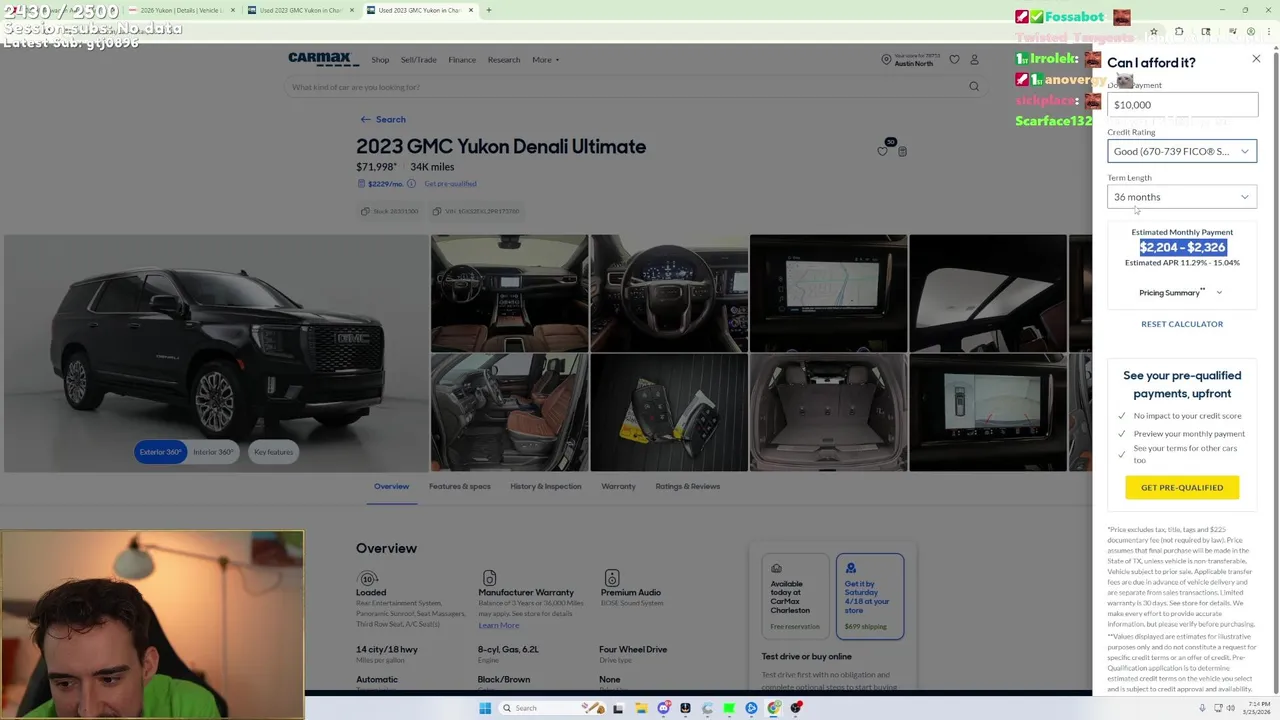Screen dimensions: 1280x720
Task: Go back via the Search arrow link
Action: tap(383, 119)
